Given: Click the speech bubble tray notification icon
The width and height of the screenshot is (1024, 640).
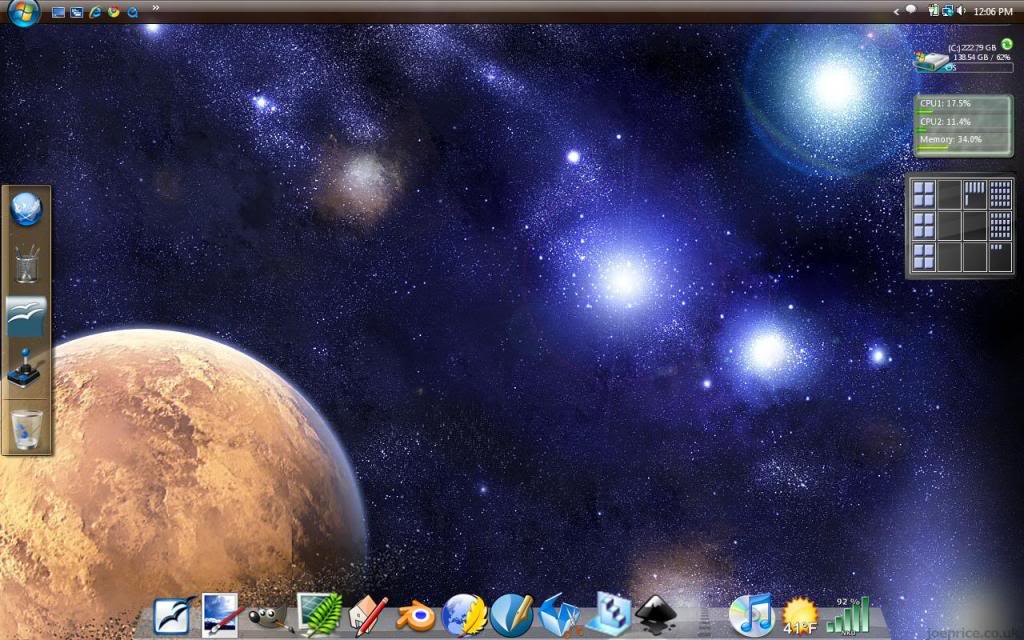Looking at the screenshot, I should point(910,10).
